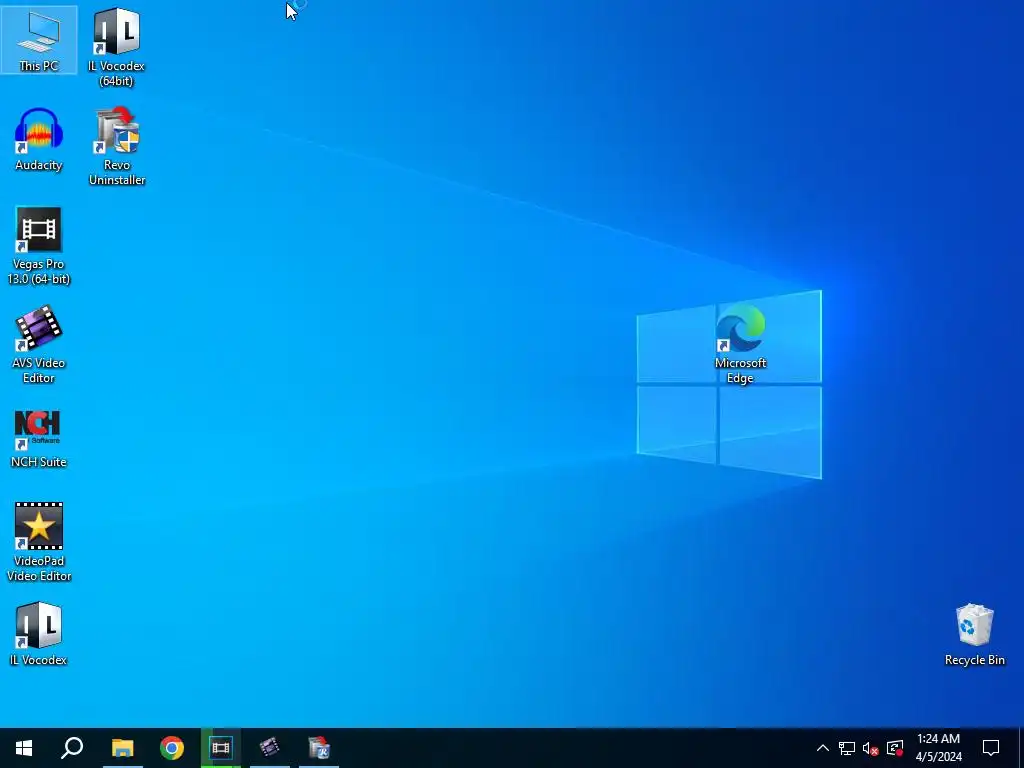This screenshot has width=1024, height=768.
Task: Select the Revo Uninstaller desktop shortcut
Action: coord(117,146)
